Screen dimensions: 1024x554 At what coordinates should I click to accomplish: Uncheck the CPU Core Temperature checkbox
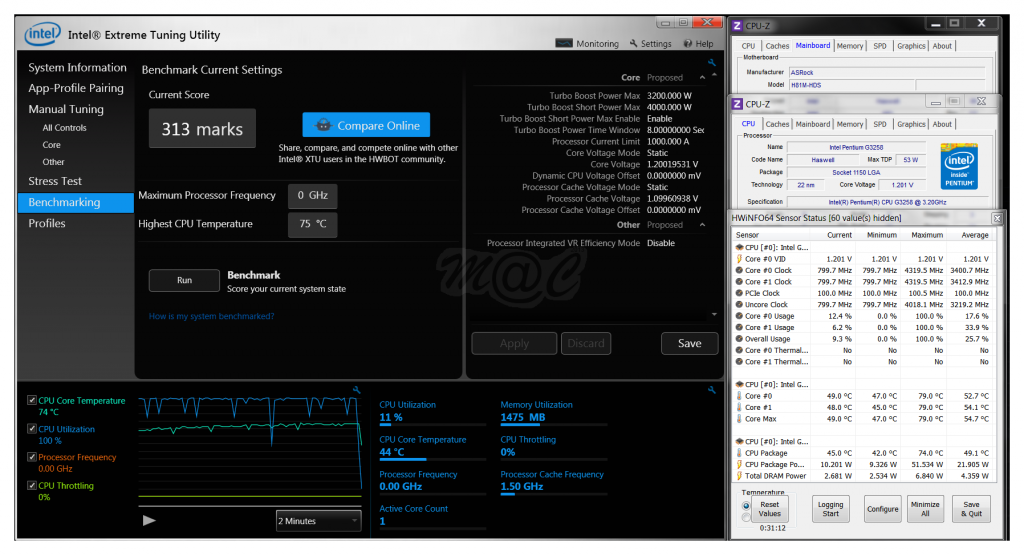(32, 401)
